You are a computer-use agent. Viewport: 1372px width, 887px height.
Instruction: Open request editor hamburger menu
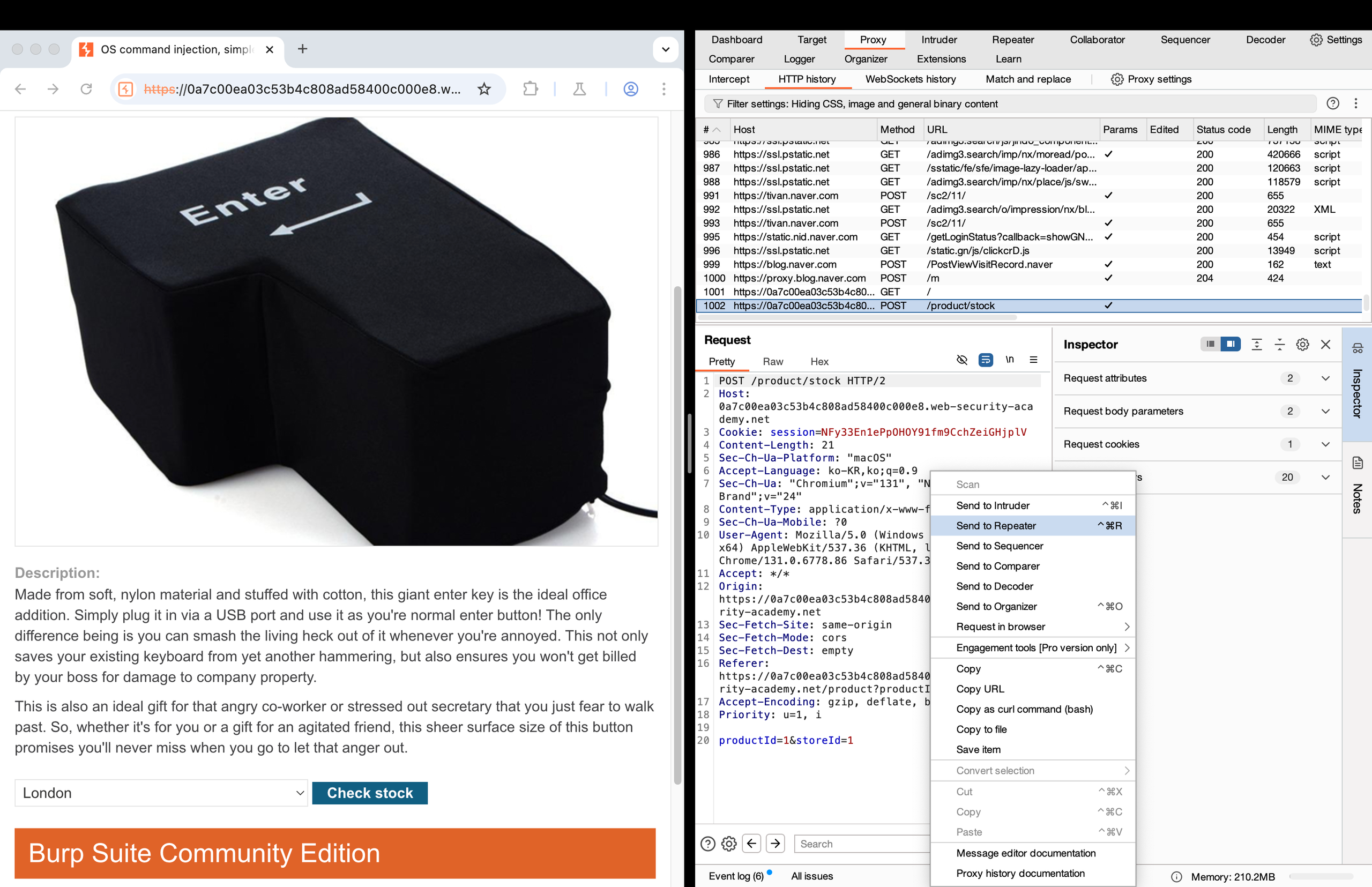tap(1033, 360)
